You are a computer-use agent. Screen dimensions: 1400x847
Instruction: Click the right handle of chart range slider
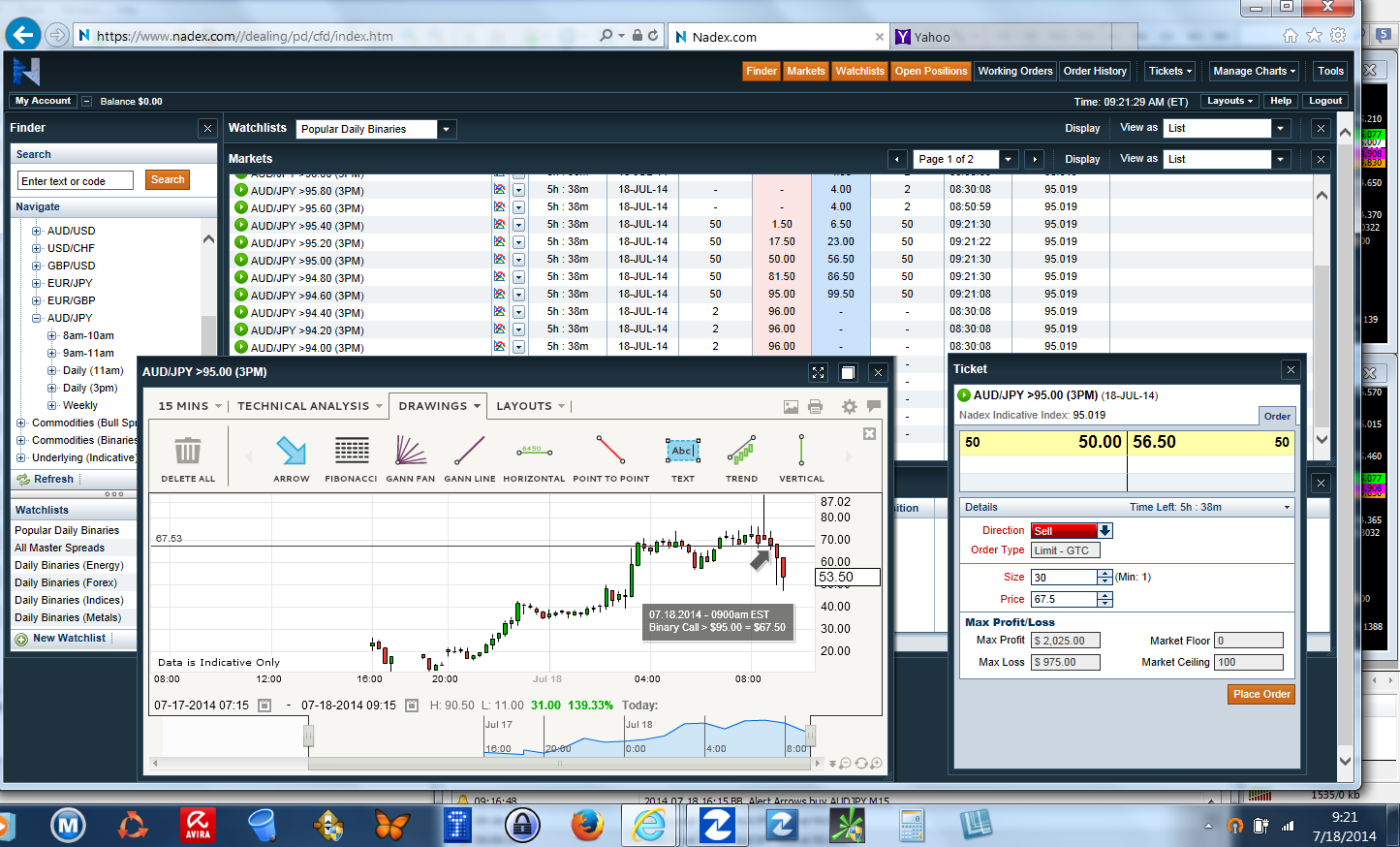tap(810, 737)
